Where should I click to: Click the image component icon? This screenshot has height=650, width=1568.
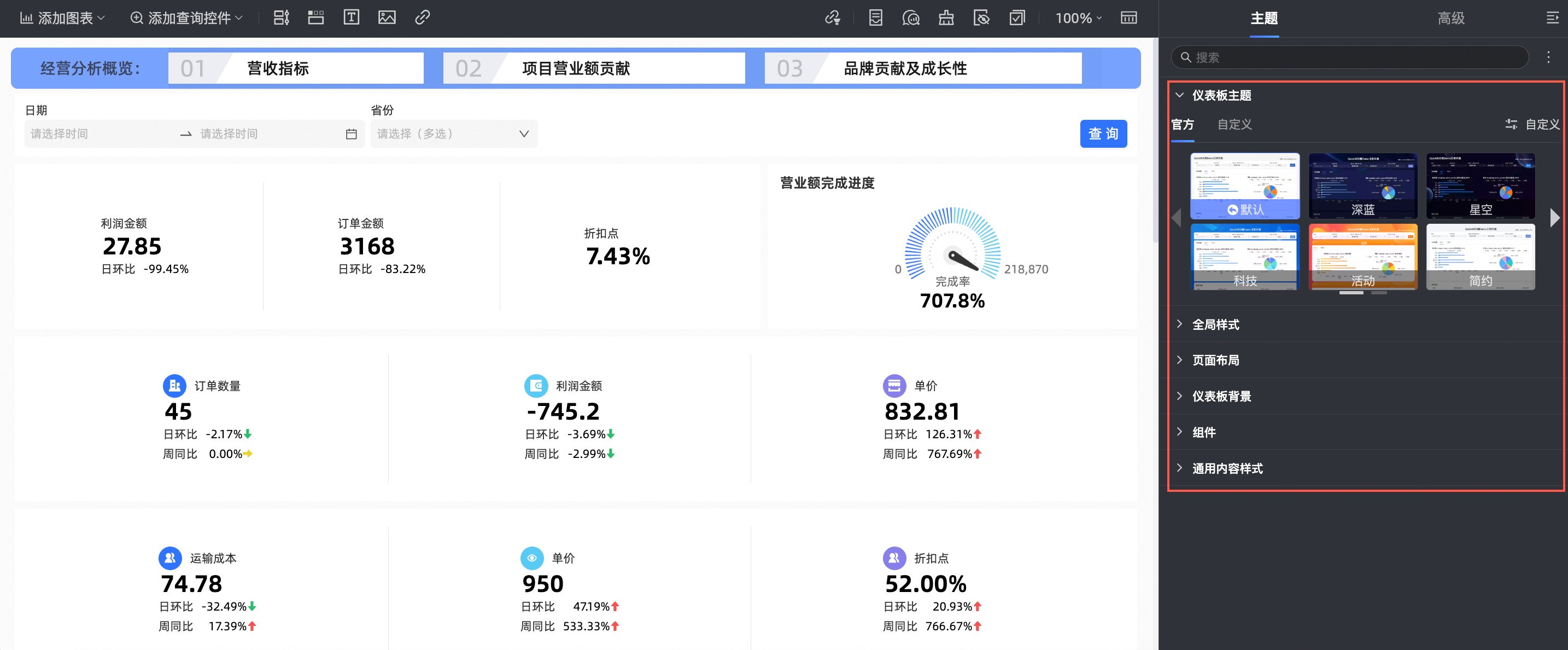click(387, 18)
